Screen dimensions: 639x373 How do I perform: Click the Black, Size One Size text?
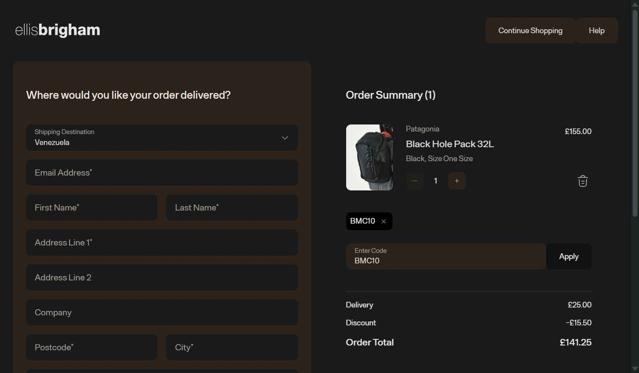[439, 159]
